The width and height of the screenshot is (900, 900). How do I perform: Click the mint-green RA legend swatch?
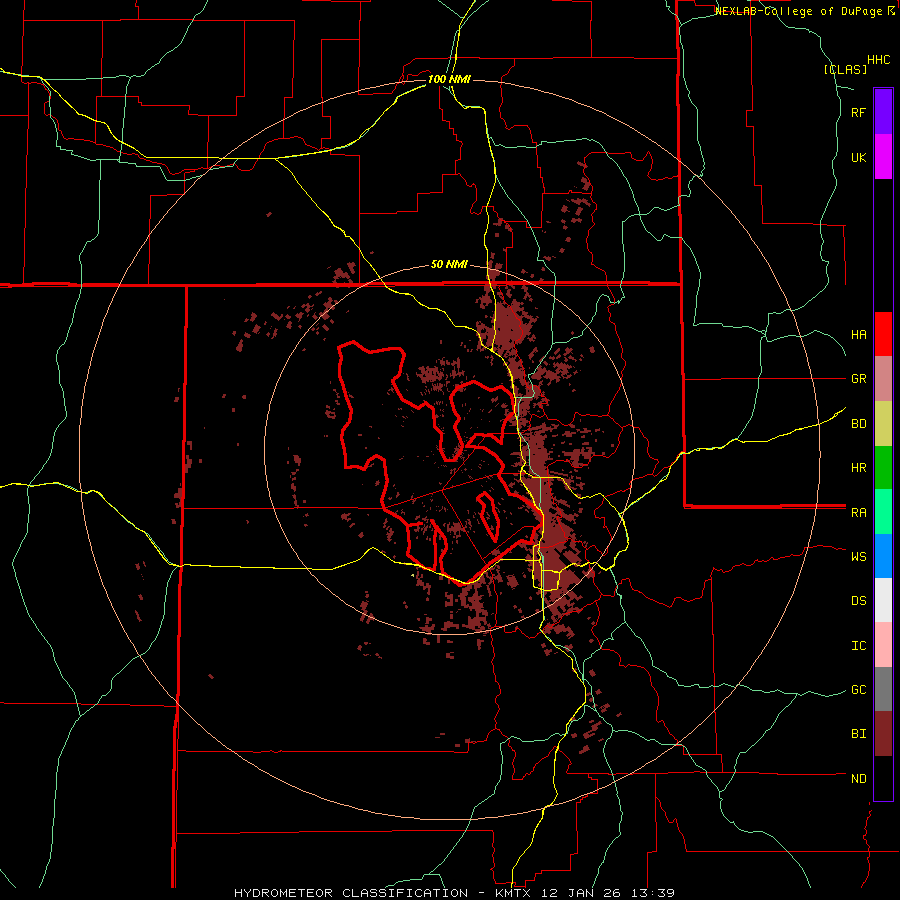pyautogui.click(x=883, y=512)
